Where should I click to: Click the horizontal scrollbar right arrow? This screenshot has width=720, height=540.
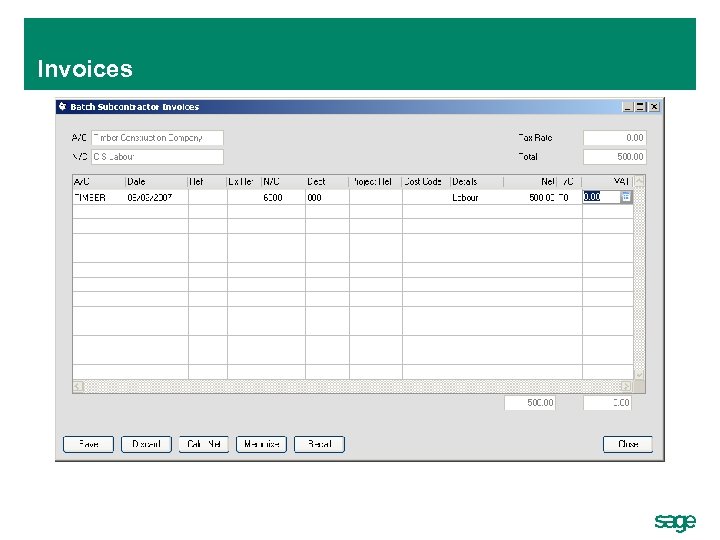[x=626, y=387]
